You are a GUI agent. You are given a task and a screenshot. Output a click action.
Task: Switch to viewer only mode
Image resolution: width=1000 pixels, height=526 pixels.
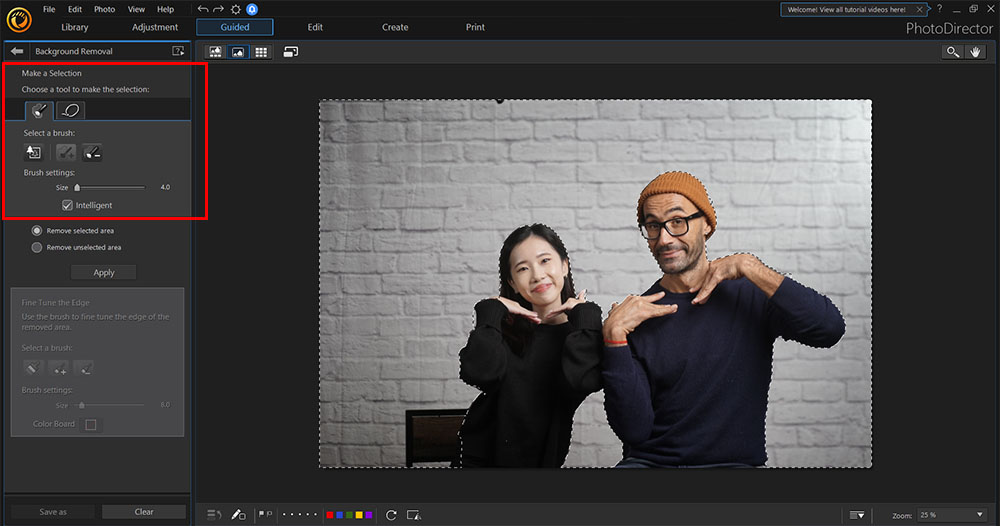[x=238, y=52]
